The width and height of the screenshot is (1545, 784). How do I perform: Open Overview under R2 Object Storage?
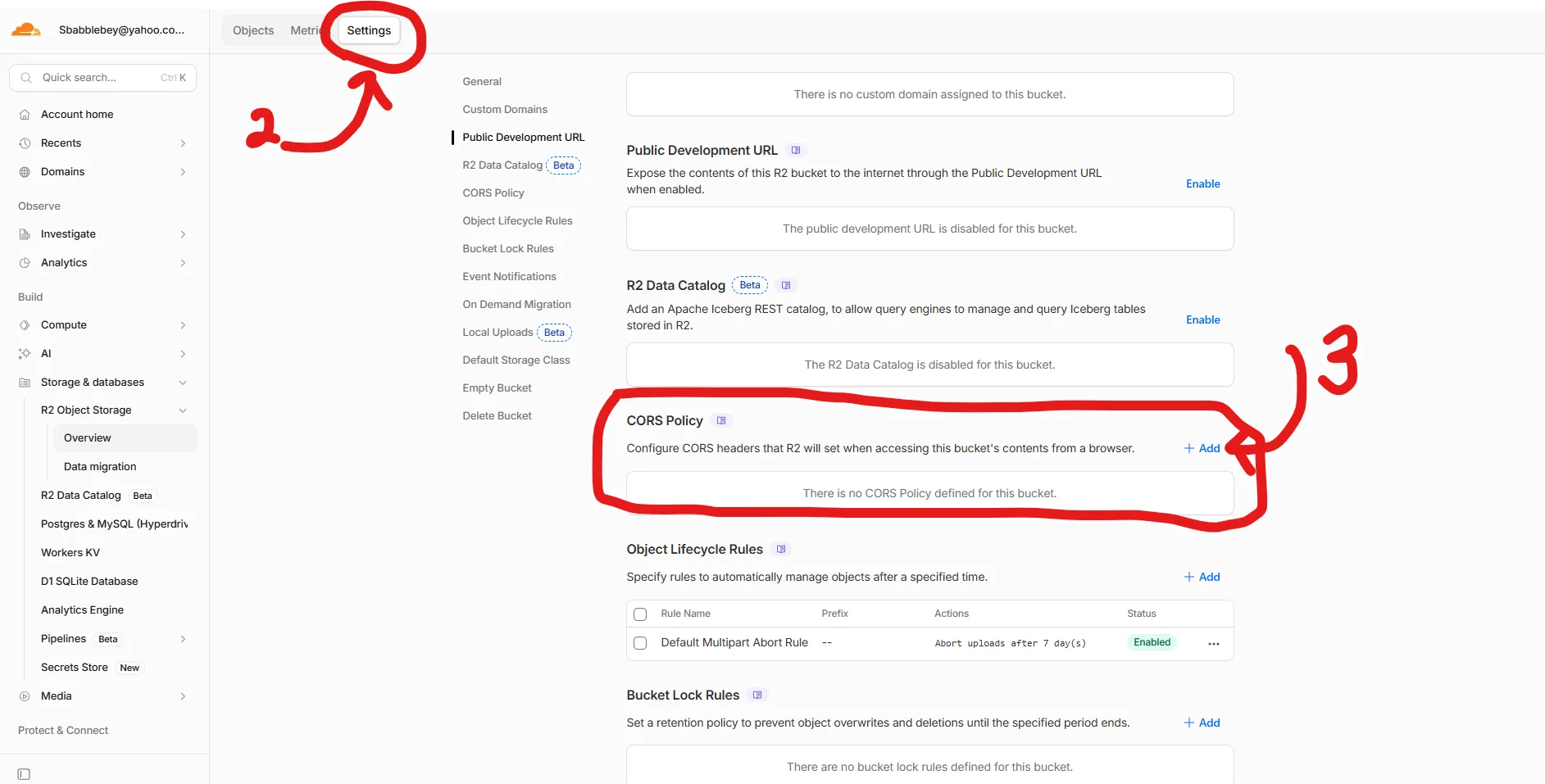click(x=125, y=438)
